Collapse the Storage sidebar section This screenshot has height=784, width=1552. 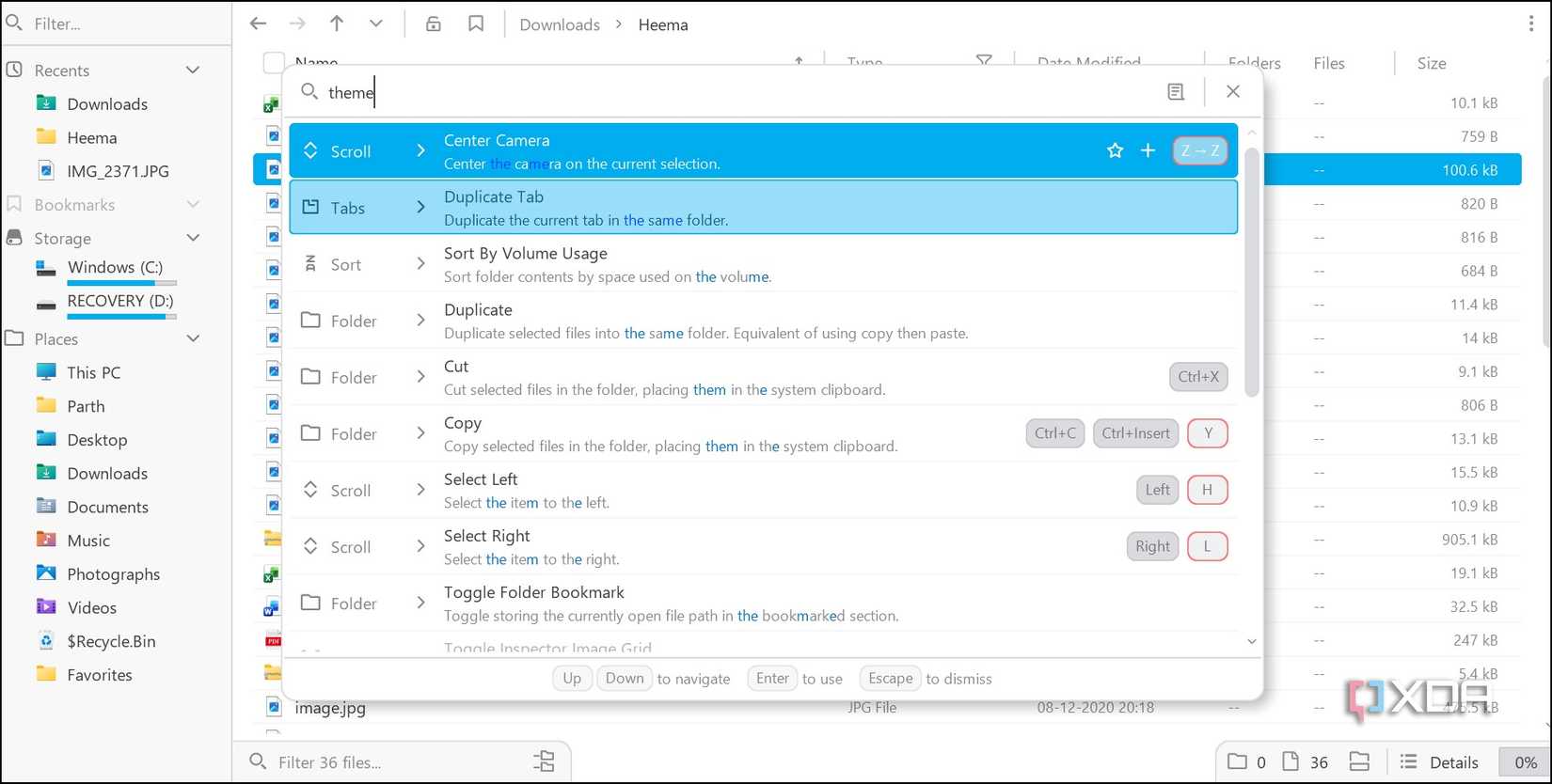(x=193, y=238)
